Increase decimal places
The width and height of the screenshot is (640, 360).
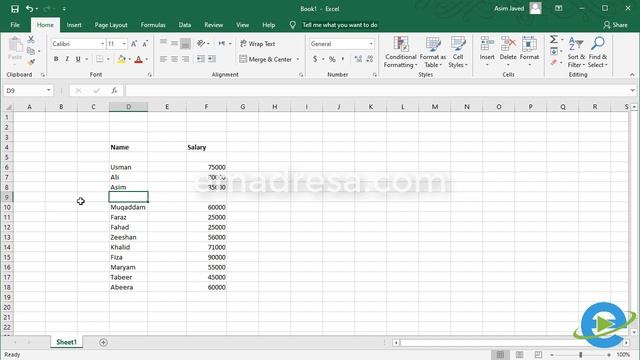point(358,59)
